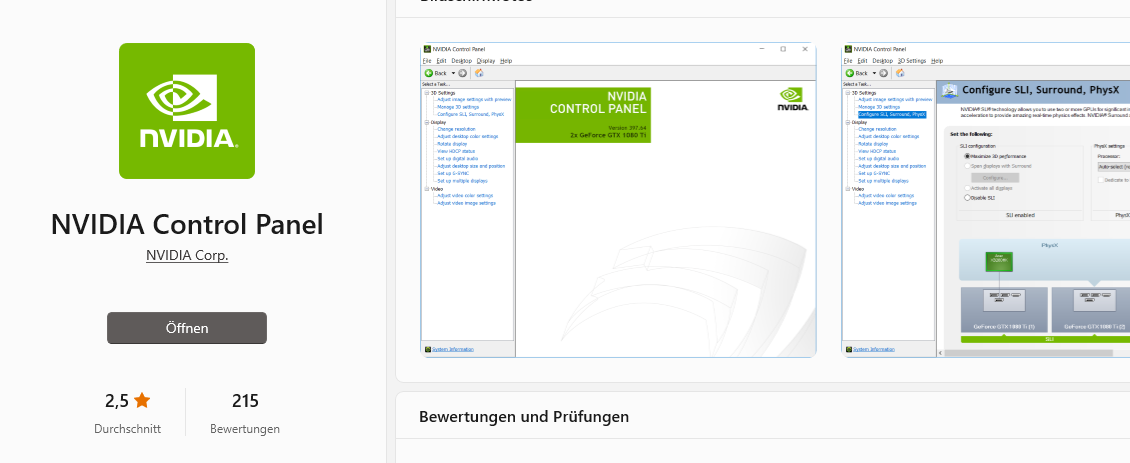Open the first screenshot showing NVIDIA Control Panel home
The image size is (1130, 463).
[618, 200]
